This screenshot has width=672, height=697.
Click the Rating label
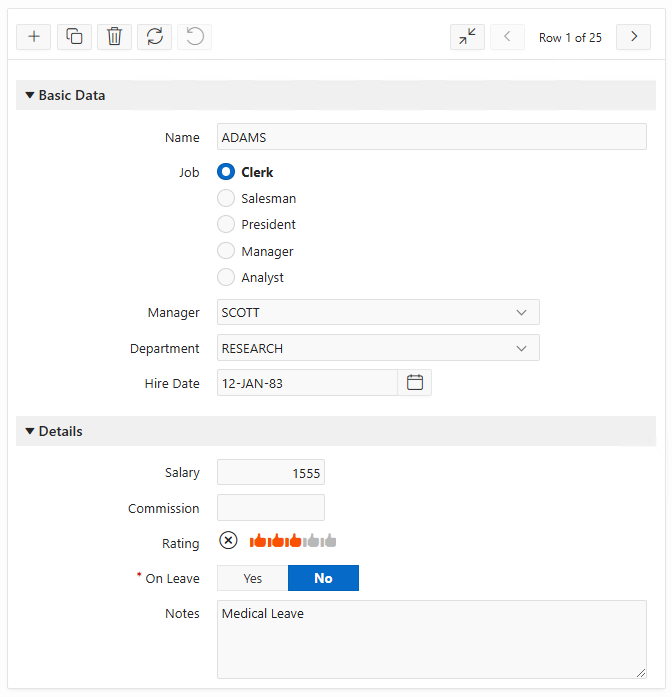pos(180,544)
